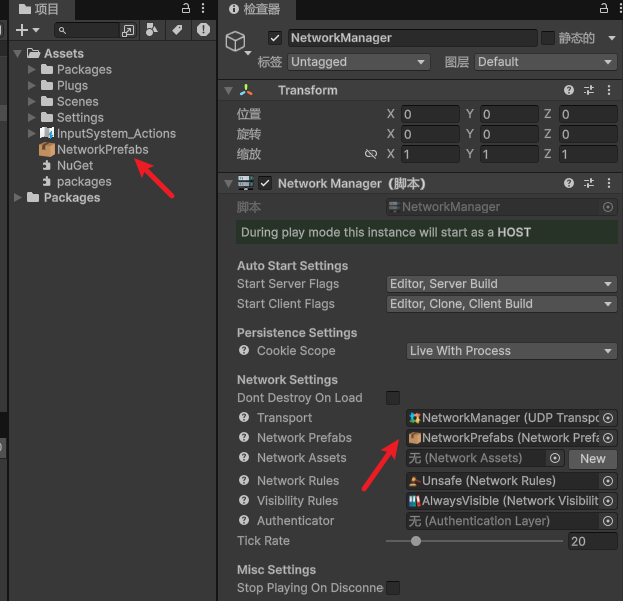Toggle Network Manager component enabled checkbox
The image size is (623, 601).
pos(265,184)
